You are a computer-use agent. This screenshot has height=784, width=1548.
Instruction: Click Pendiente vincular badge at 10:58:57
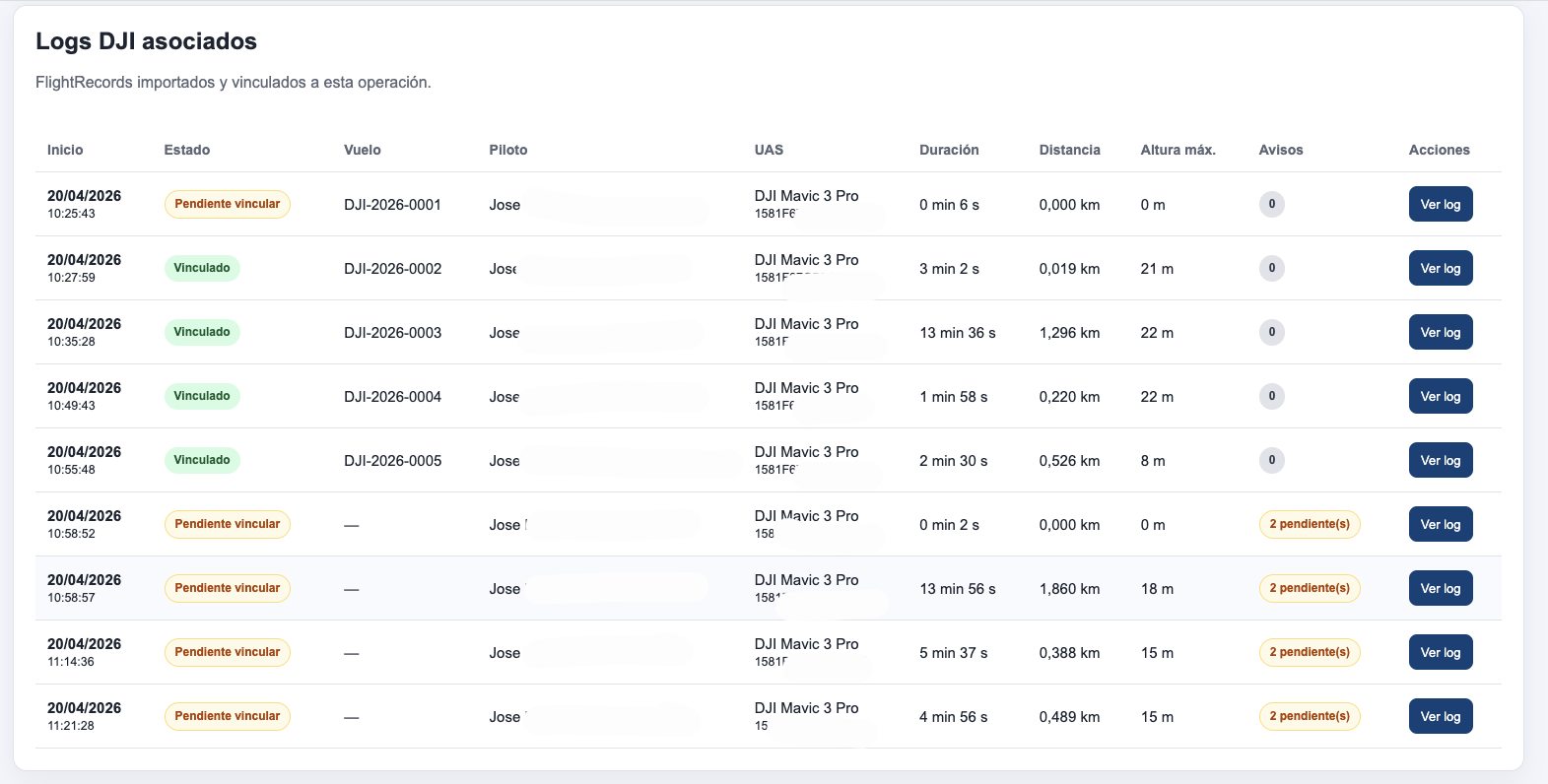[228, 588]
